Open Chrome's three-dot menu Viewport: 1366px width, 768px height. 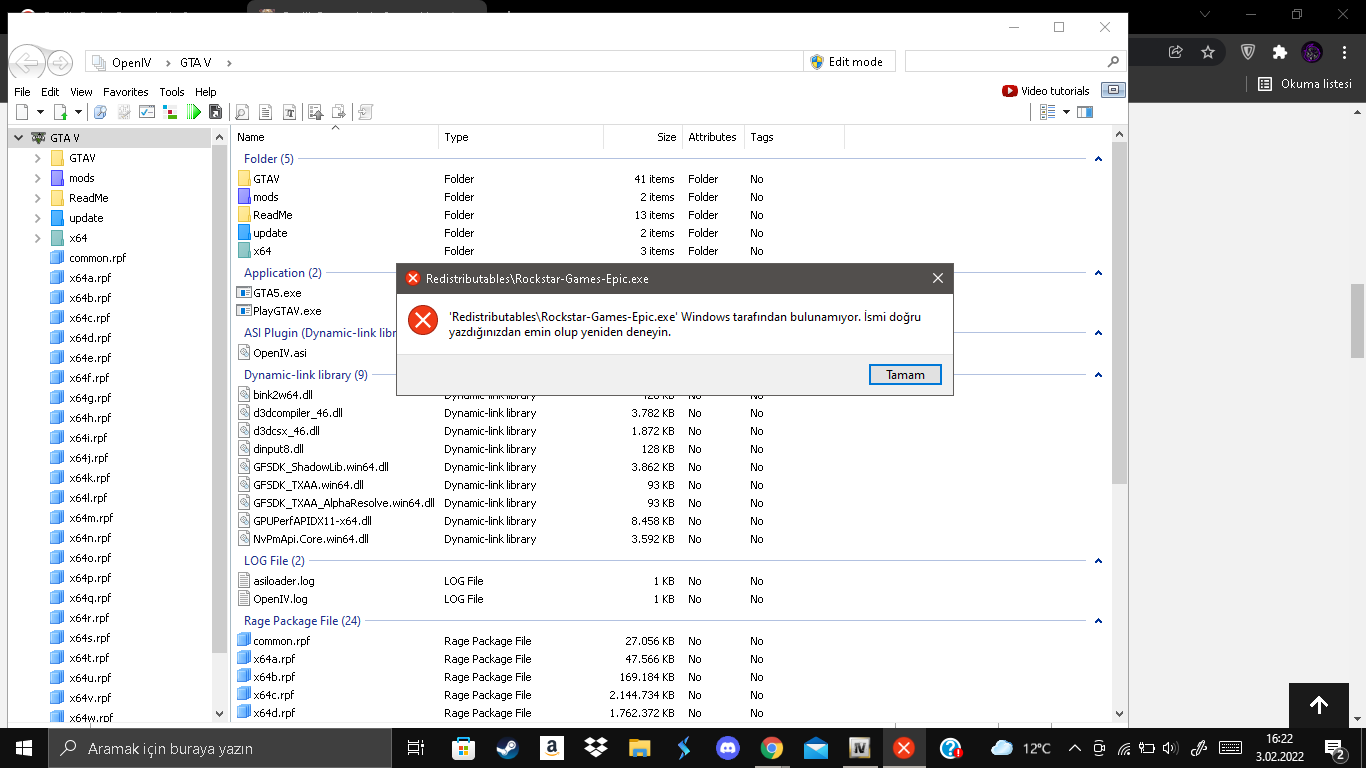pos(1345,52)
